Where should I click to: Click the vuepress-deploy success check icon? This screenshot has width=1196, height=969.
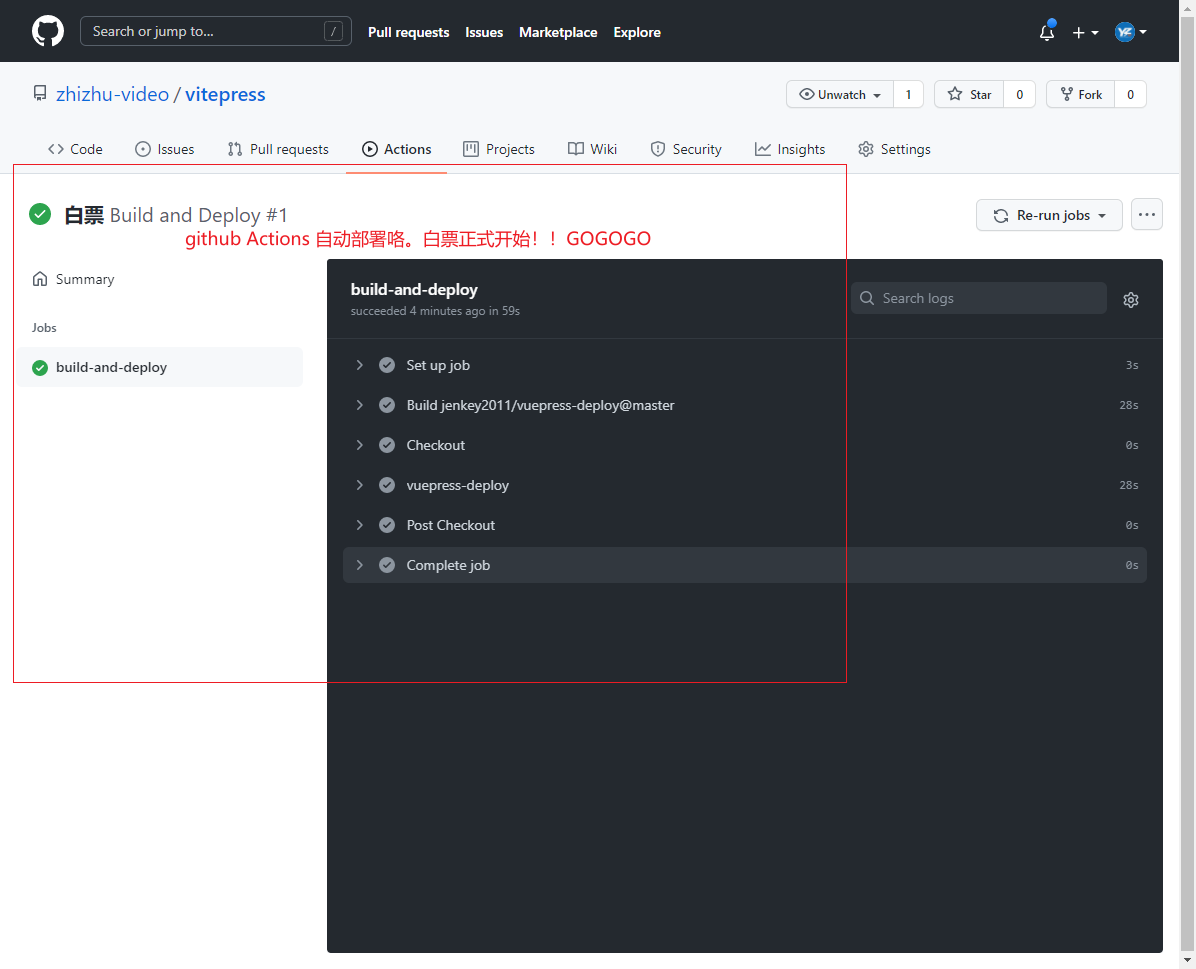[x=387, y=485]
